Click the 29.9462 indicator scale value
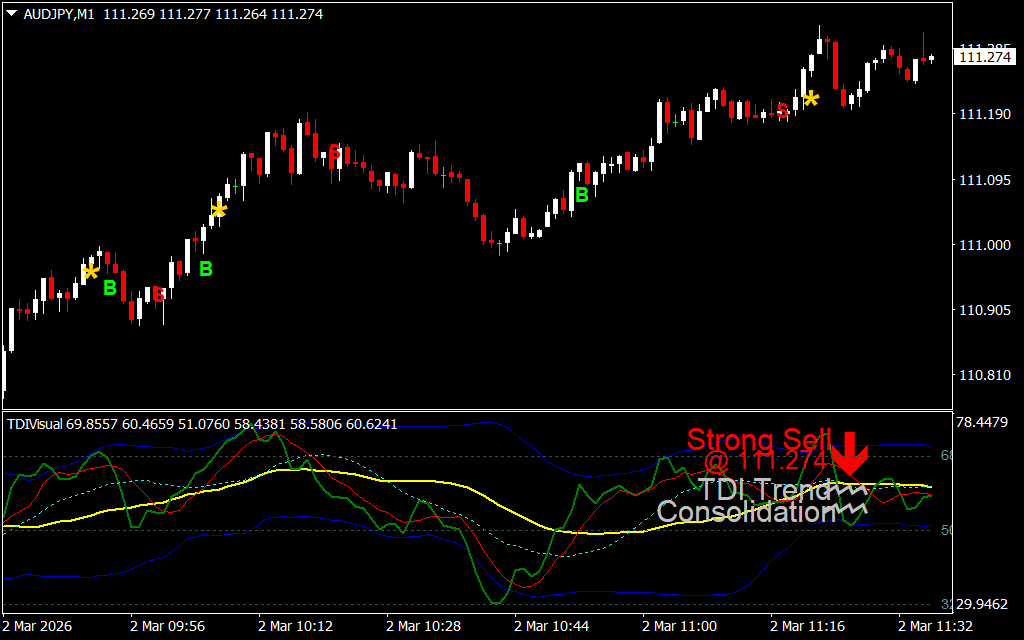Image resolution: width=1024 pixels, height=640 pixels. coord(984,604)
